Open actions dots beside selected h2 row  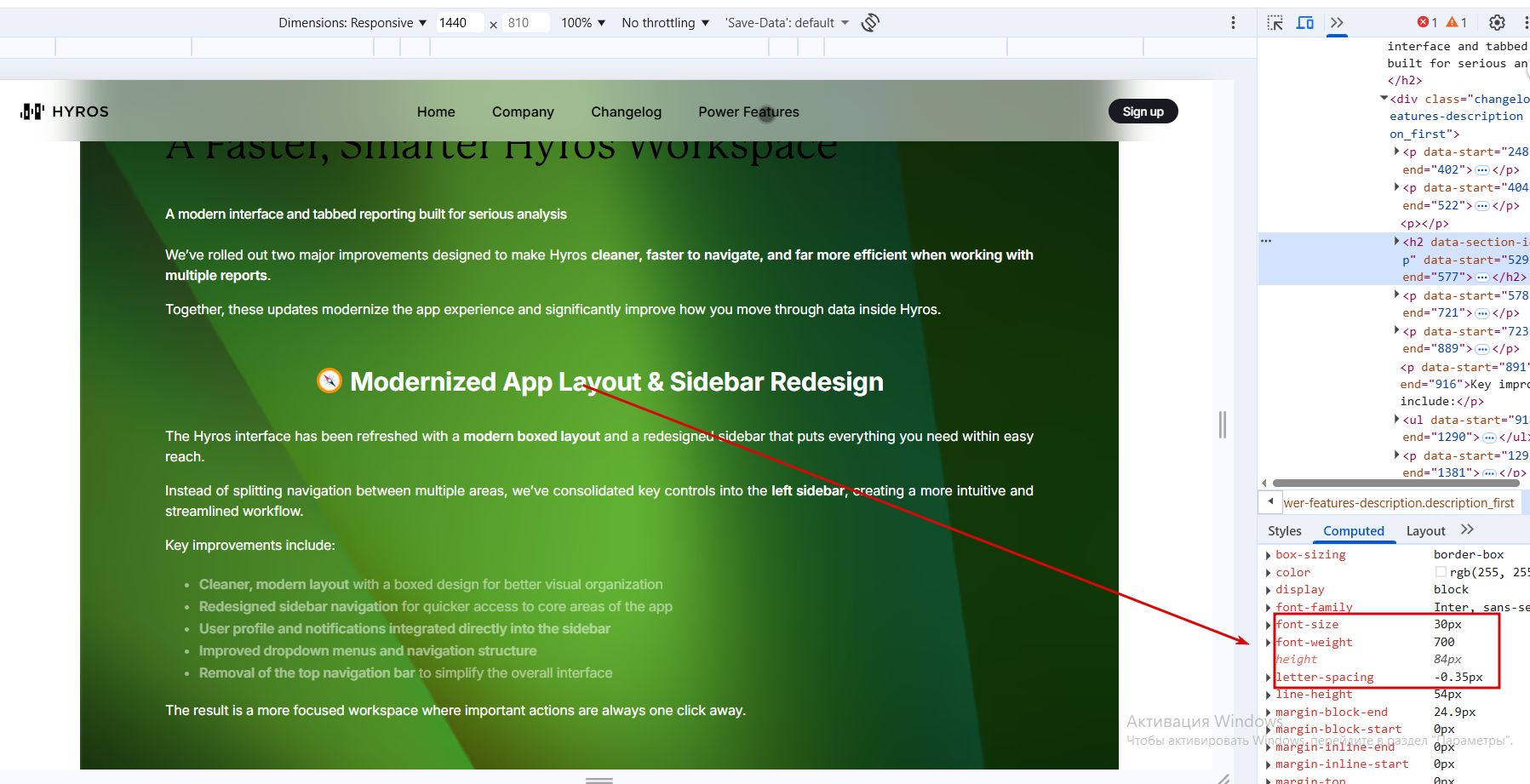[x=1266, y=241]
